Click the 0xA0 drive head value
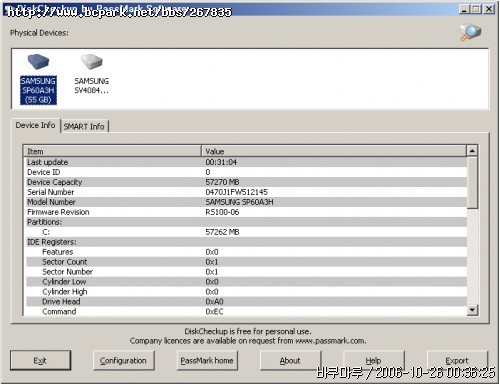This screenshot has width=500, height=385. tap(214, 302)
